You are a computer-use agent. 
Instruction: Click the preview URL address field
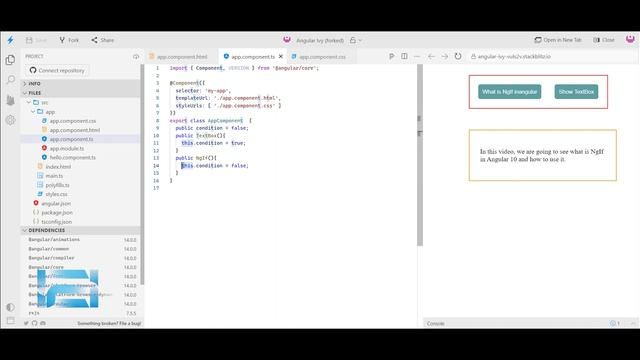point(552,56)
